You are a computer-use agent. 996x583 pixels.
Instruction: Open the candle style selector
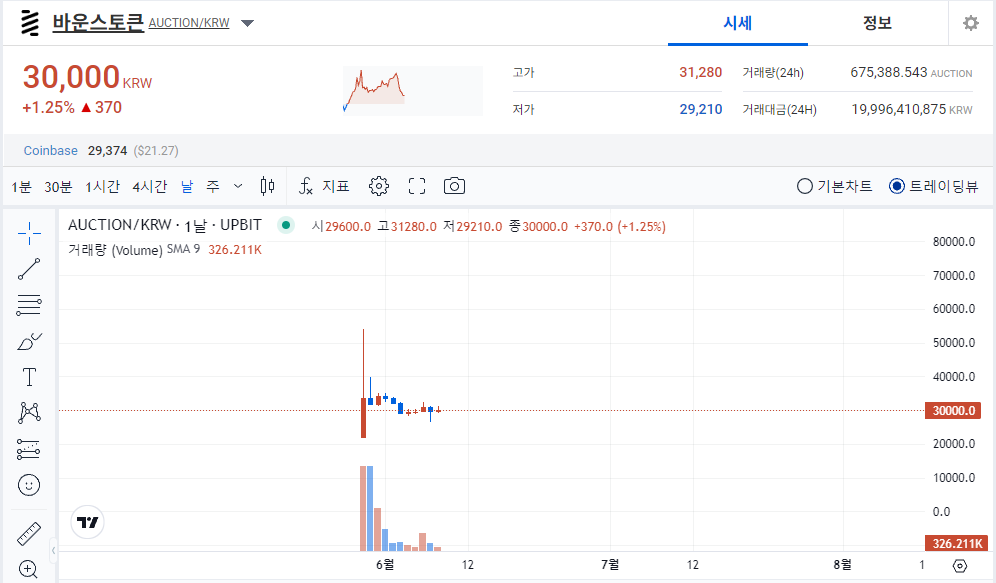[267, 186]
